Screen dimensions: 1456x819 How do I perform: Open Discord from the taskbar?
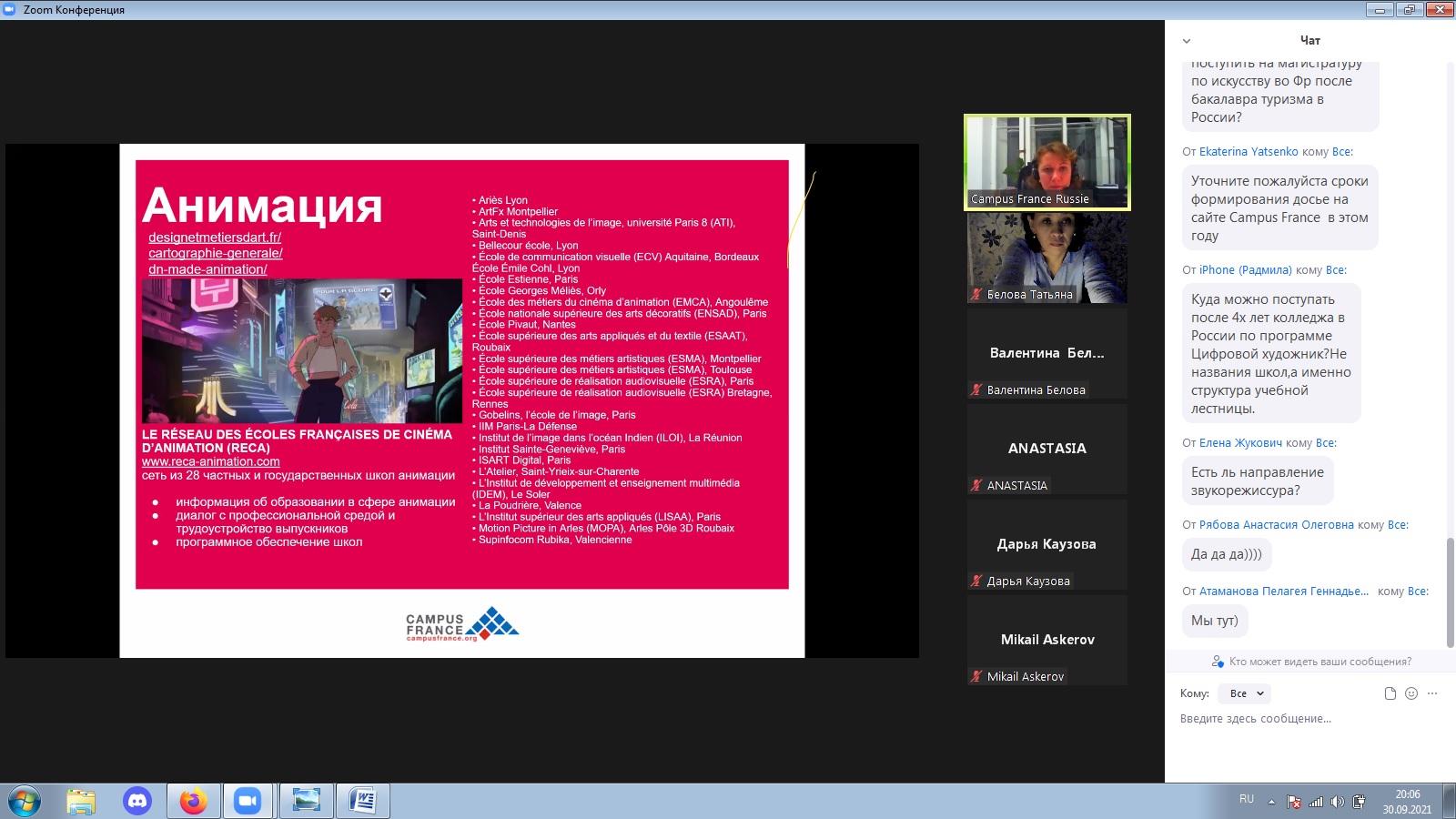point(137,801)
